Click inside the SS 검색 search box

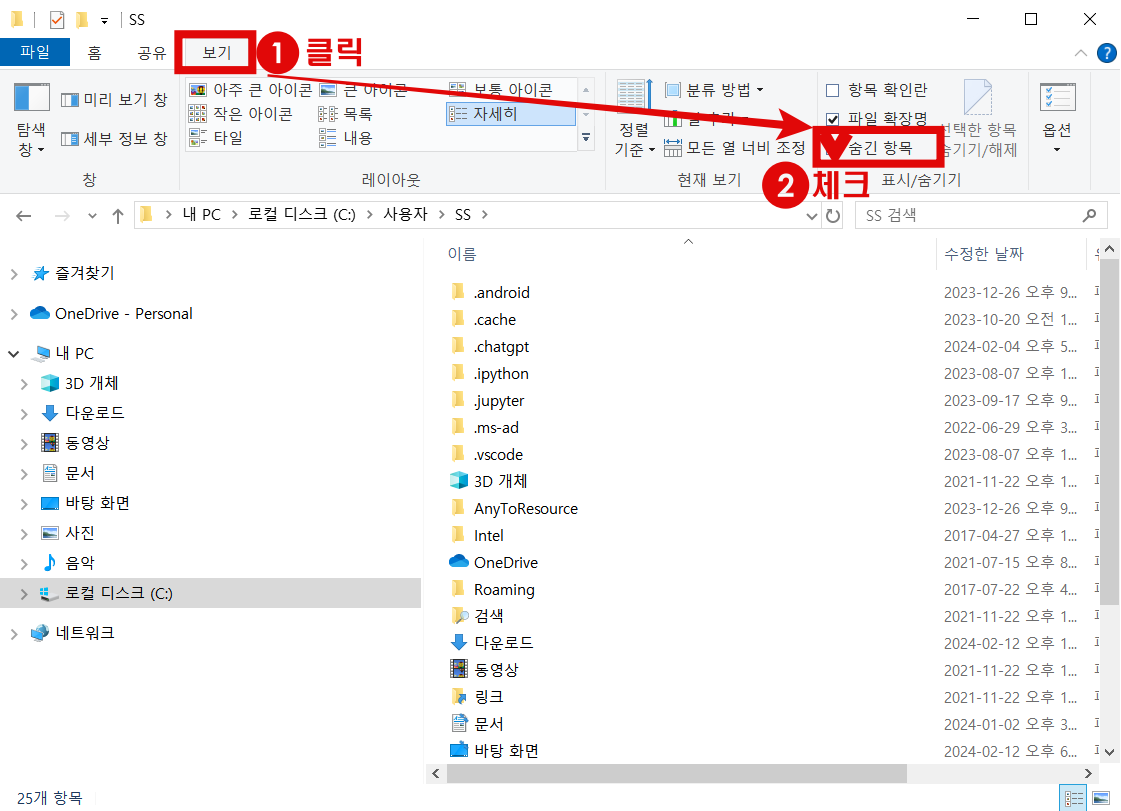click(970, 214)
